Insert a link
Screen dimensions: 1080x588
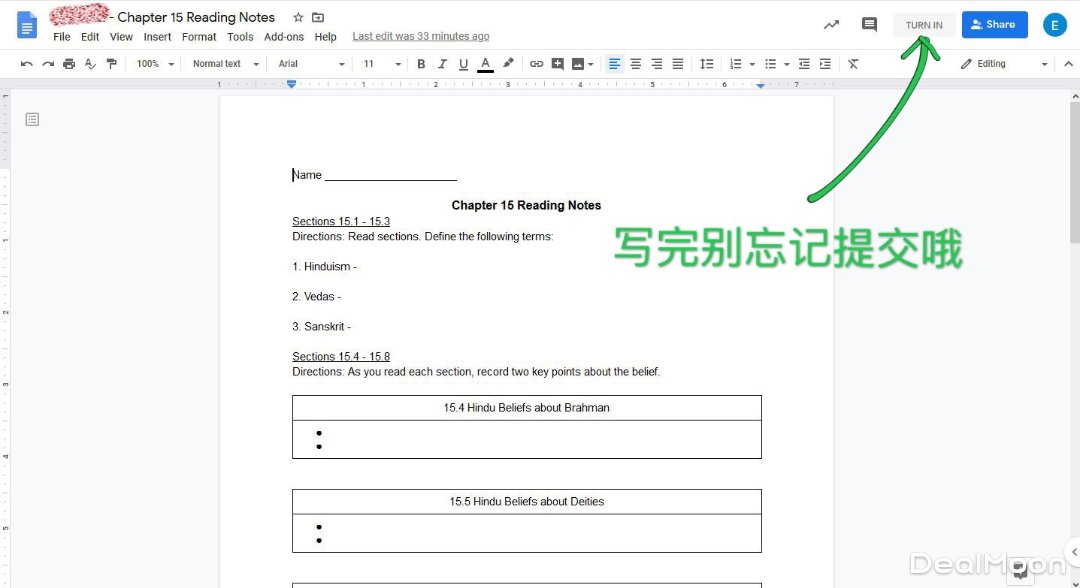[536, 63]
